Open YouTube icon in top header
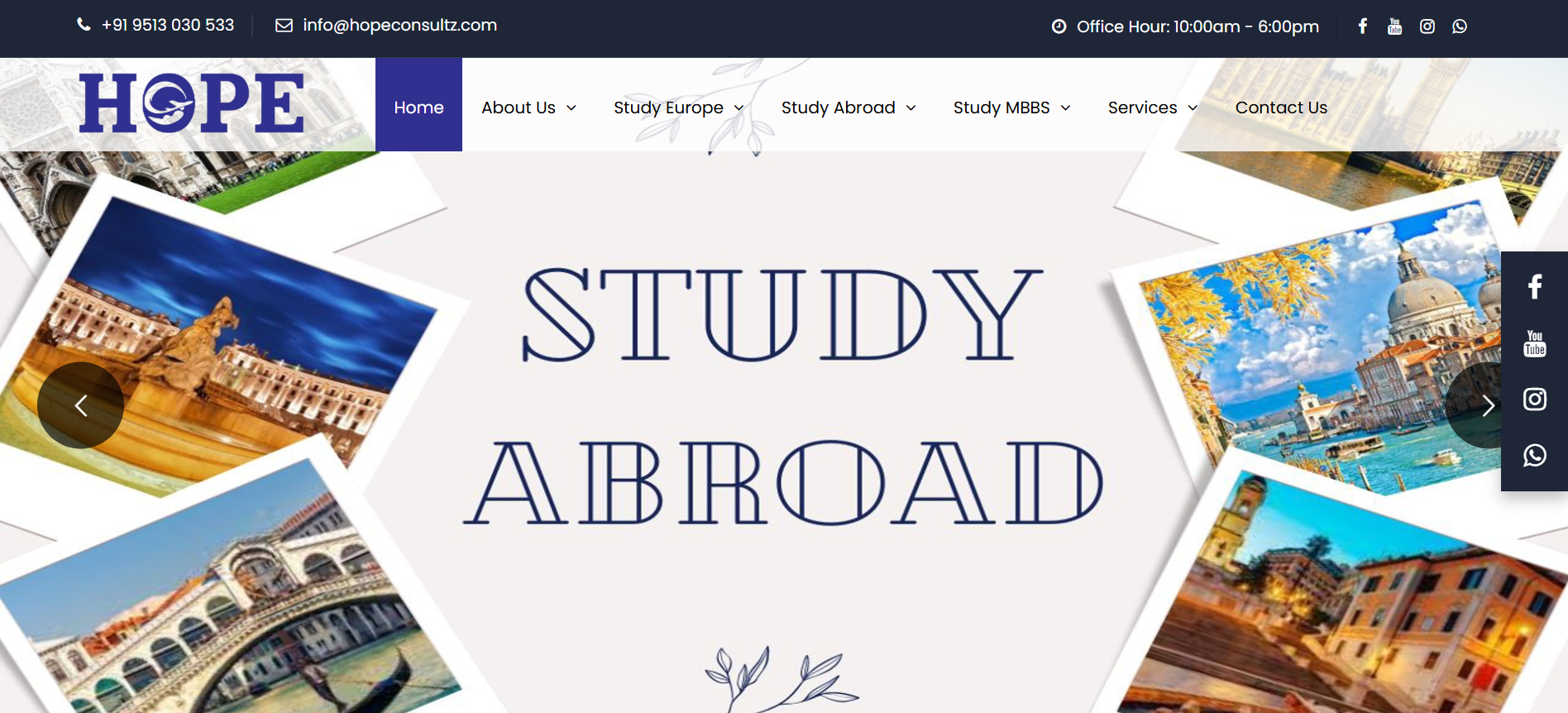 coord(1395,26)
